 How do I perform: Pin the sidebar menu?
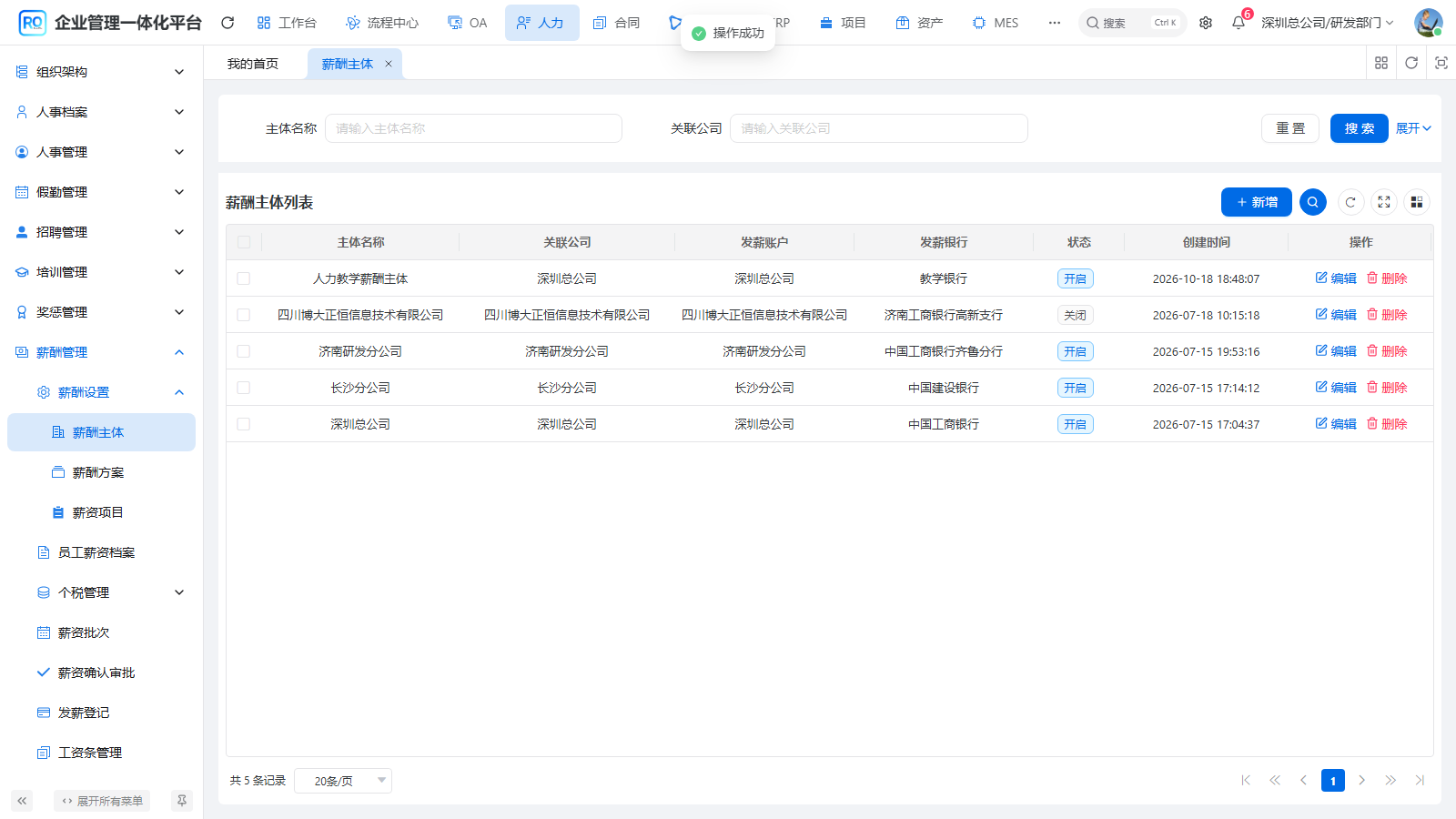(182, 801)
